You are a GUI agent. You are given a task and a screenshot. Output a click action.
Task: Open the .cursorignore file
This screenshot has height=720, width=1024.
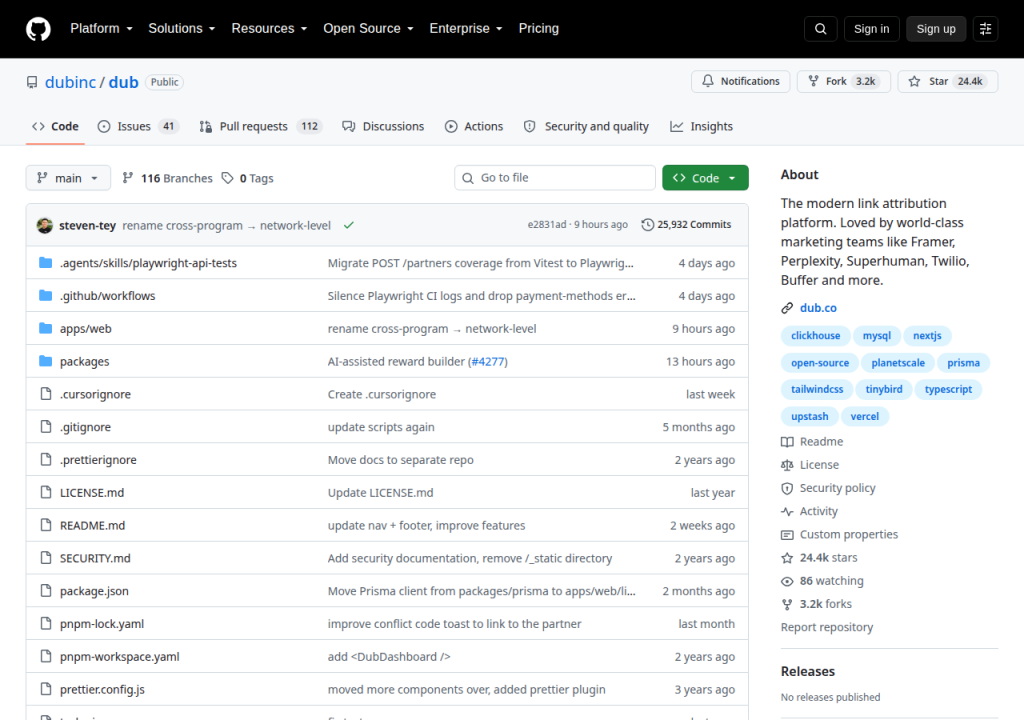[x=95, y=394]
